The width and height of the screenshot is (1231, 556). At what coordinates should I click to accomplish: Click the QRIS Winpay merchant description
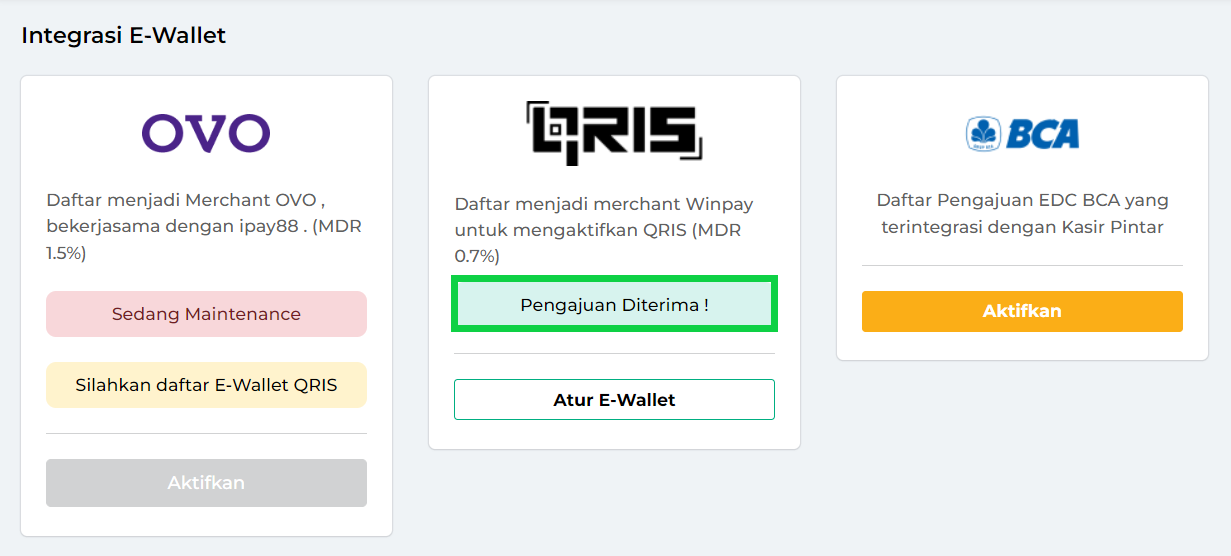(604, 230)
